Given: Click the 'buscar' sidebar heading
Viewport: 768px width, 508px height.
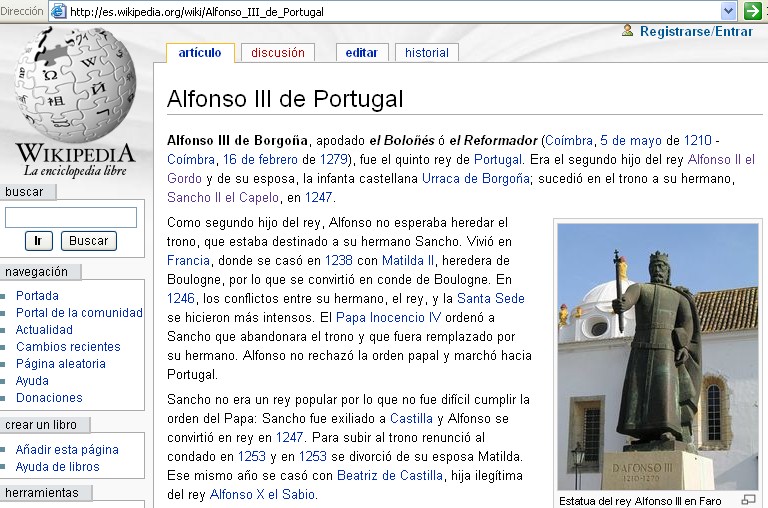Looking at the screenshot, I should [x=24, y=192].
